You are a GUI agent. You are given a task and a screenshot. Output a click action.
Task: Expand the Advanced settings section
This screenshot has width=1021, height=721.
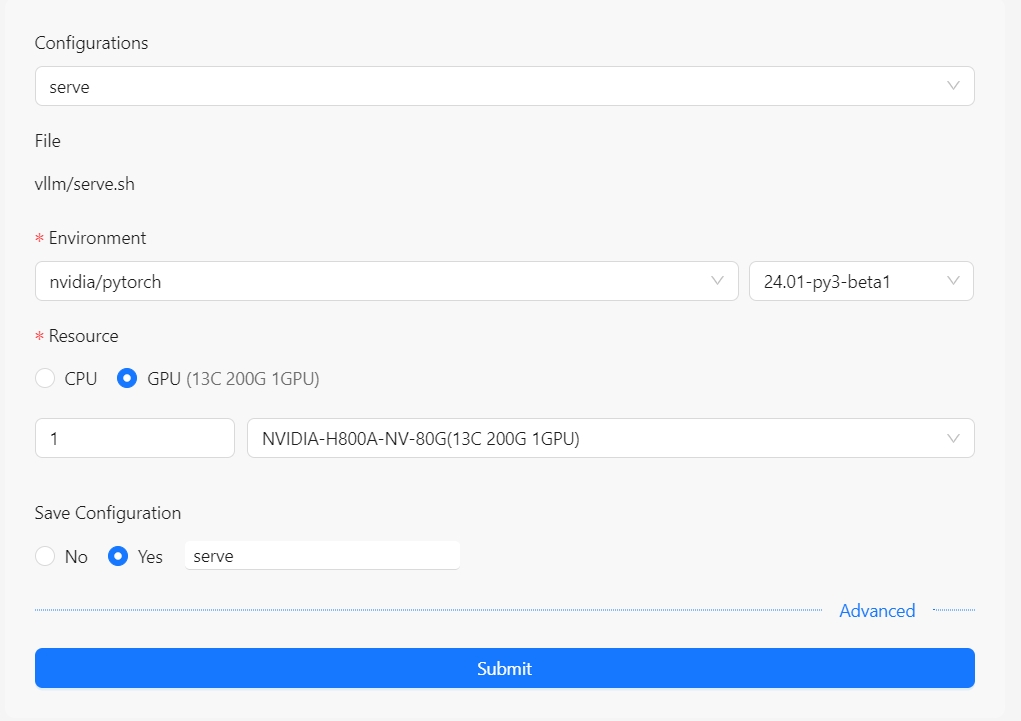(x=877, y=611)
